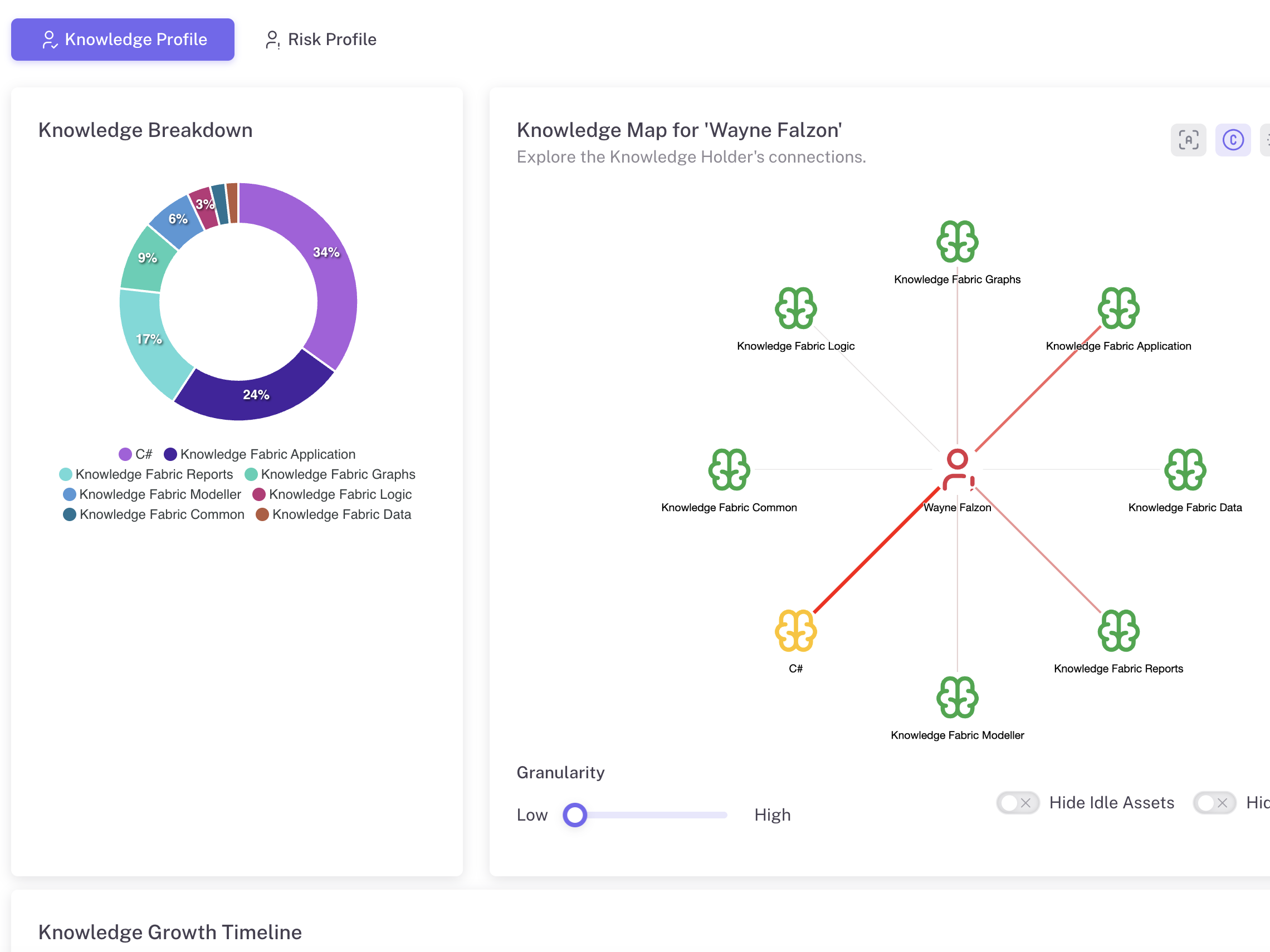Click Wayne Falzon's central node
The height and width of the screenshot is (952, 1270).
coord(956,465)
